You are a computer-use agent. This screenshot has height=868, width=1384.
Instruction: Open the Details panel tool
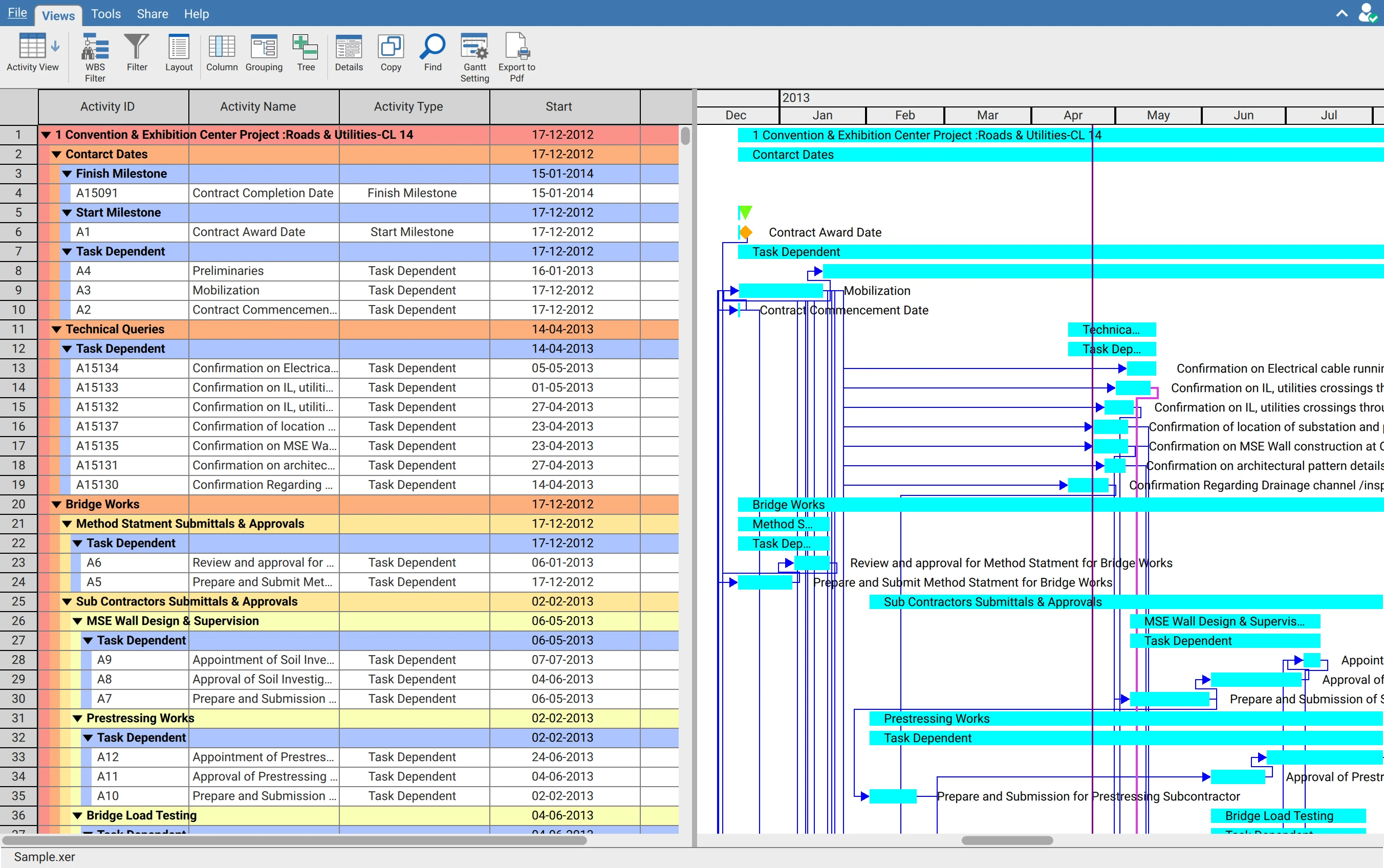tap(349, 53)
